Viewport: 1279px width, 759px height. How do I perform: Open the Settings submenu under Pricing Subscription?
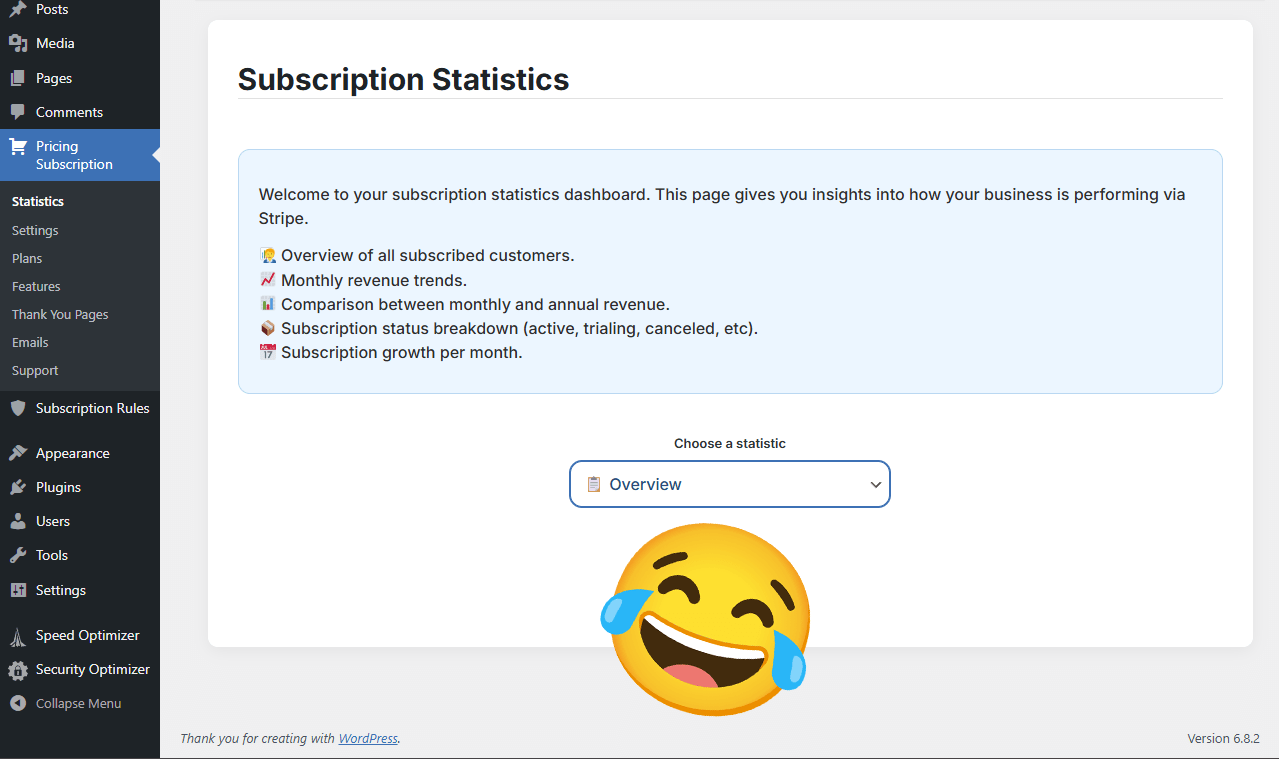click(x=35, y=230)
